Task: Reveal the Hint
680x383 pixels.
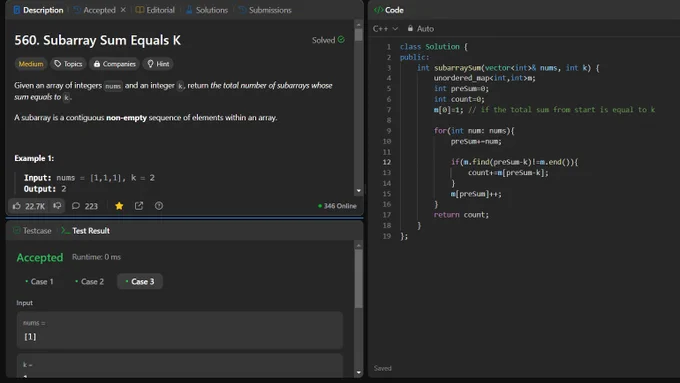Action: pyautogui.click(x=158, y=64)
